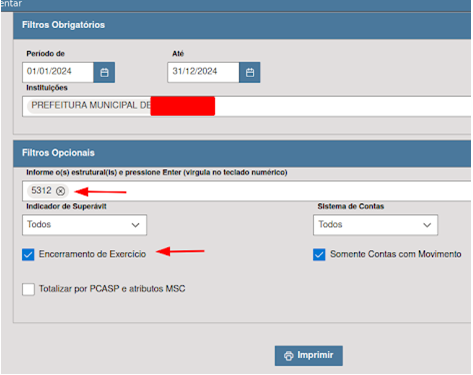This screenshot has width=473, height=375.
Task: Click the Imprimir button
Action: (309, 356)
